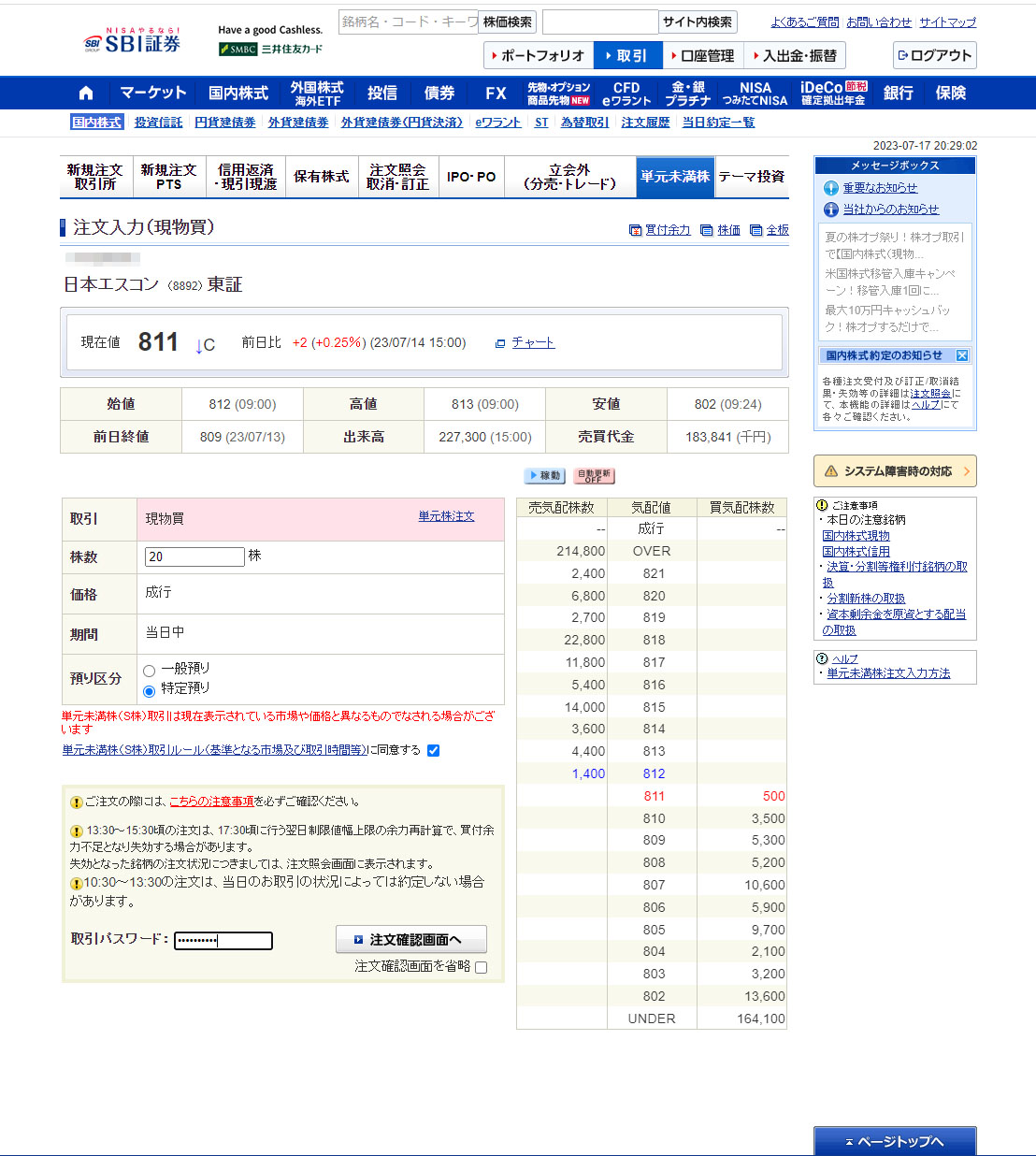Screen dimensions: 1036x1156
Task: Open the 買付余力 popup icon
Action: point(636,230)
